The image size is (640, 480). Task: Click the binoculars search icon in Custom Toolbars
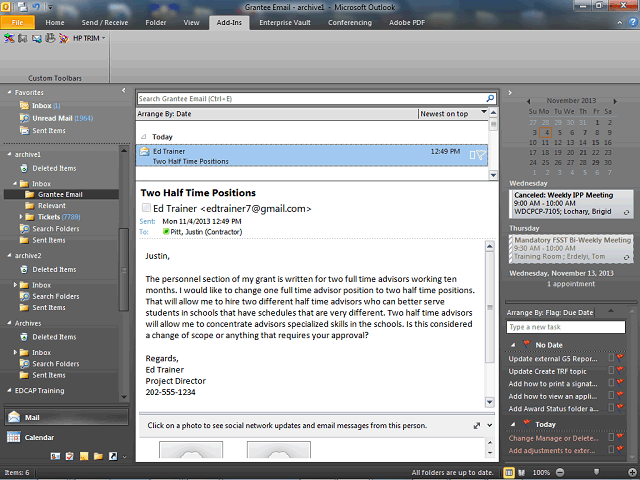point(23,38)
